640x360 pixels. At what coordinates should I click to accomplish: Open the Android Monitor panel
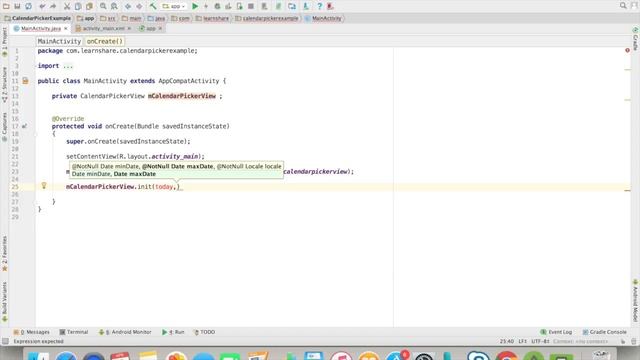[125, 332]
